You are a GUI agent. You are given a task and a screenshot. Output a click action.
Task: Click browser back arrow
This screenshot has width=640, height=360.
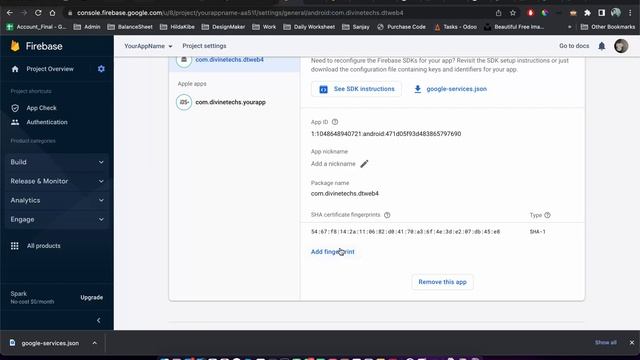pyautogui.click(x=10, y=13)
